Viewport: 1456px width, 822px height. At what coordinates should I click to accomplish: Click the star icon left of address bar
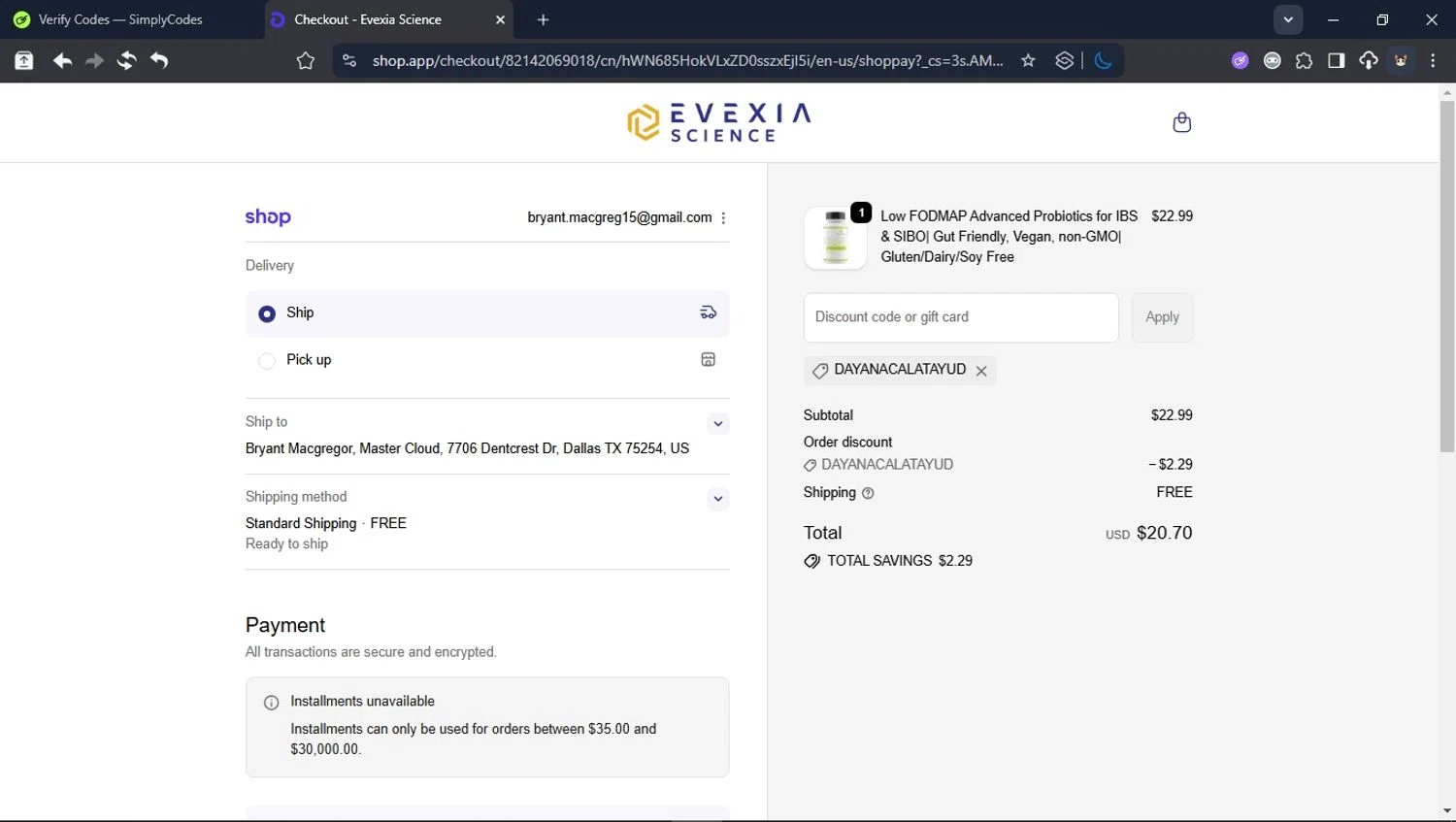pos(306,61)
